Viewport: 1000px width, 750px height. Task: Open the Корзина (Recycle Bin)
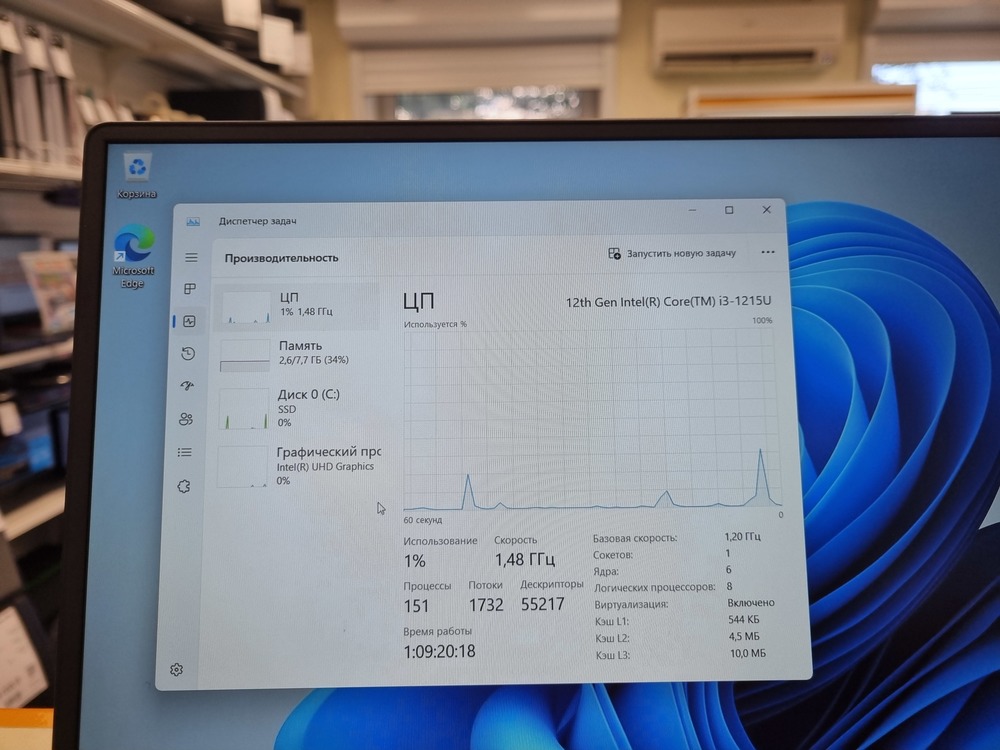click(x=137, y=165)
